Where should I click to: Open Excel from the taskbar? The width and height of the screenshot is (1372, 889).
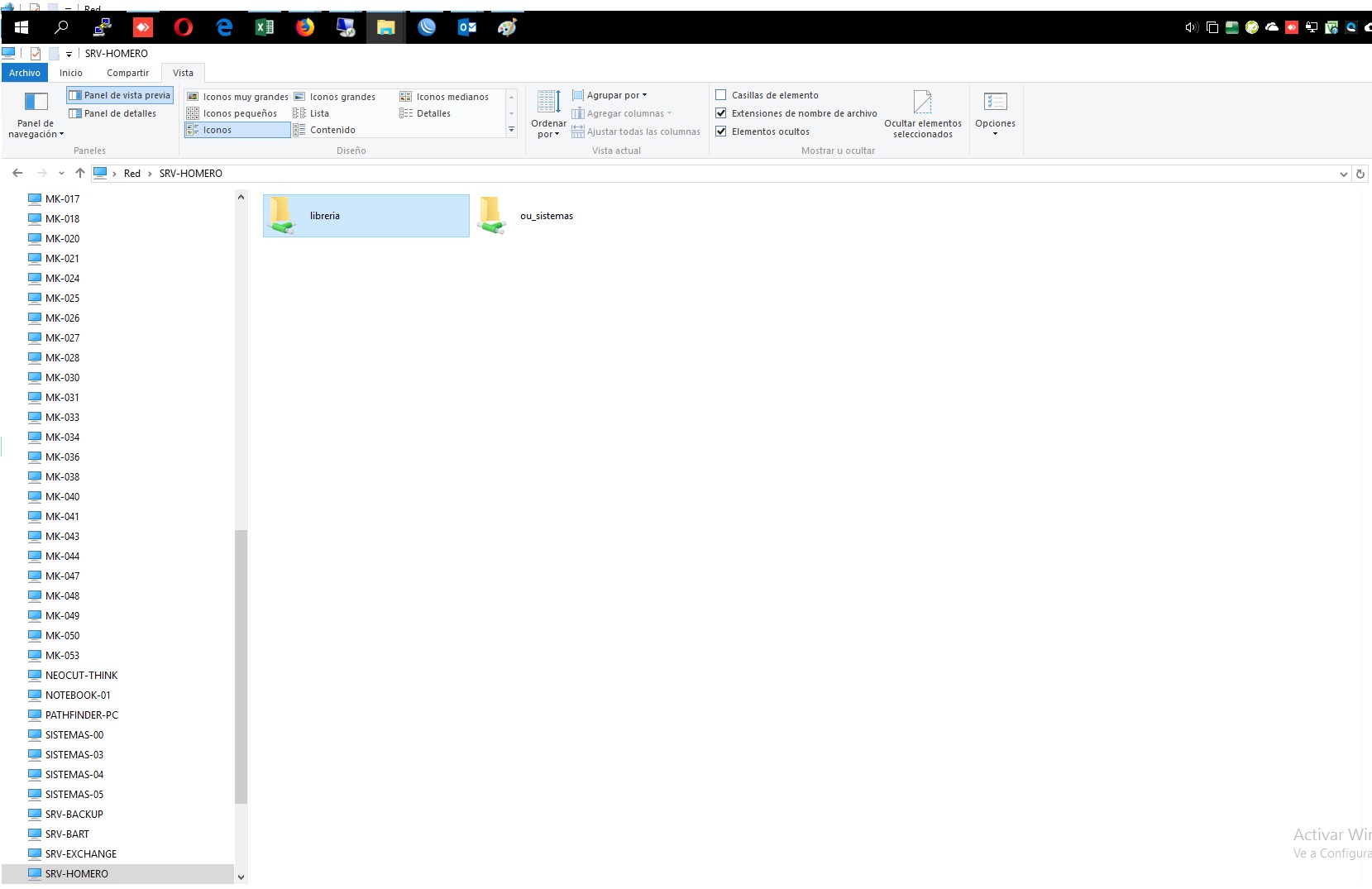[x=265, y=27]
